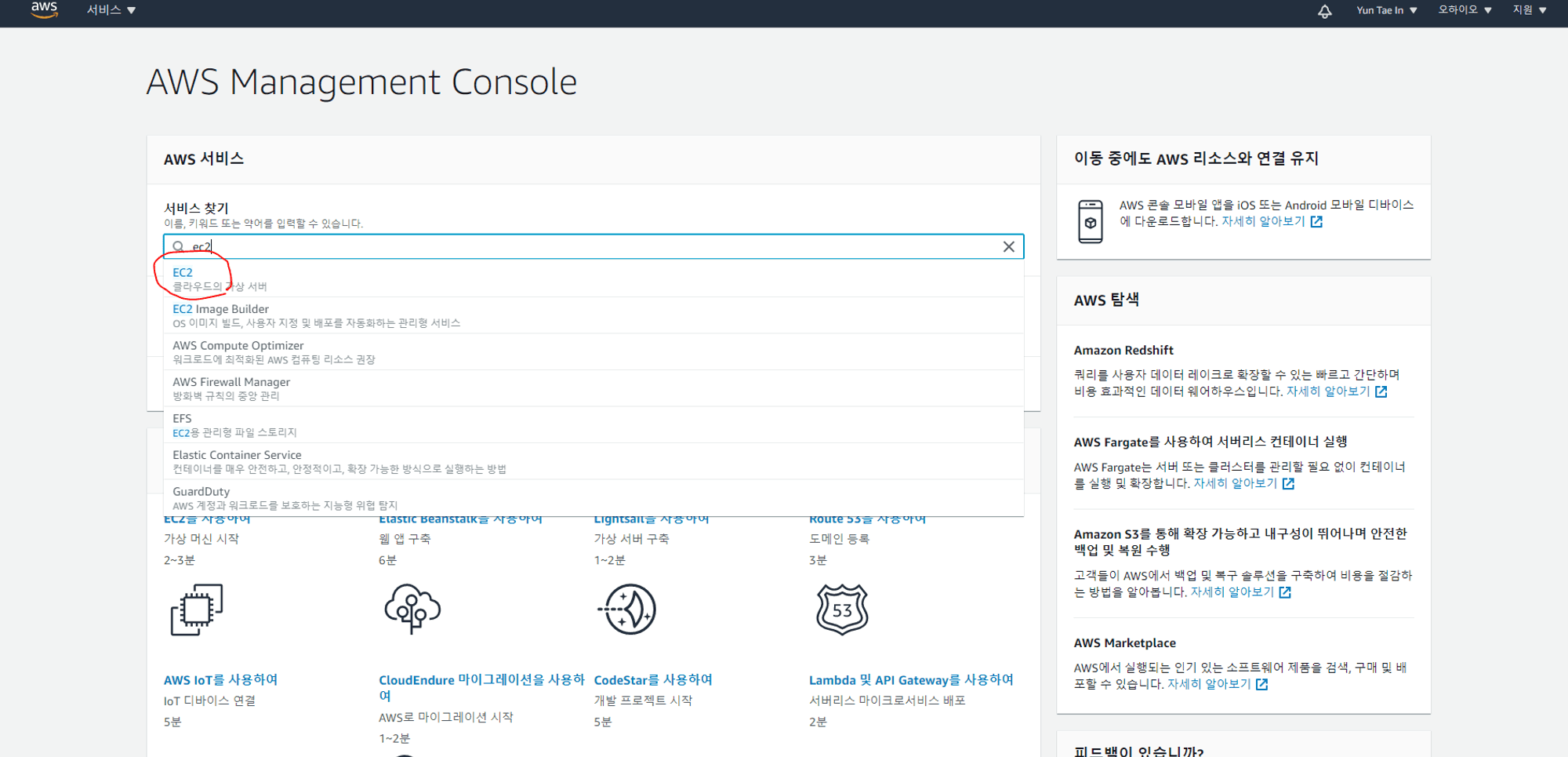Click the Route 53 shield icon
The image size is (1568, 757).
(842, 610)
